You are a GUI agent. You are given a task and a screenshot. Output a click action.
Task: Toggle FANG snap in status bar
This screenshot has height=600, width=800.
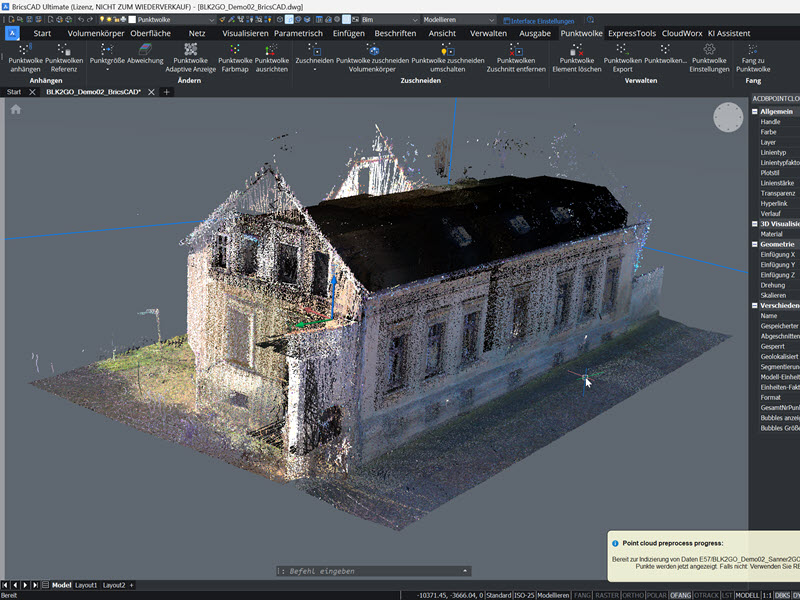(582, 595)
